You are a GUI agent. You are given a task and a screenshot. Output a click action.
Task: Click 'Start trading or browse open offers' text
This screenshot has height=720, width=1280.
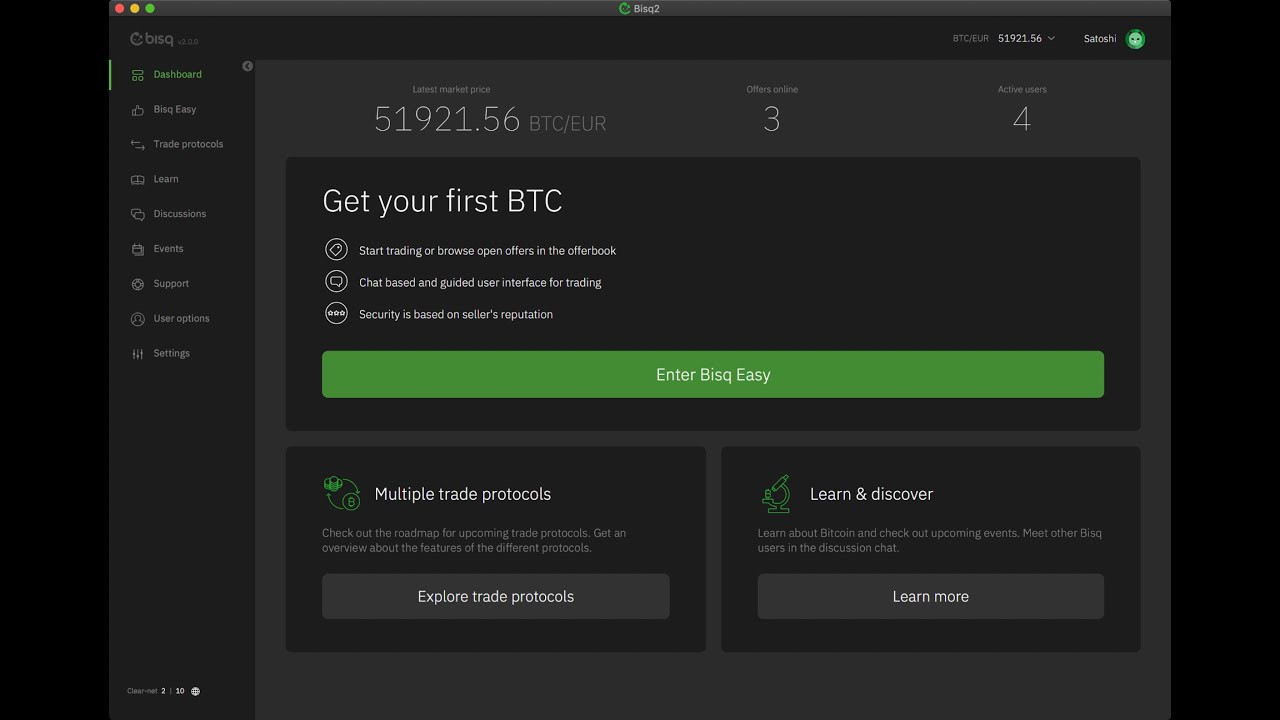point(488,251)
